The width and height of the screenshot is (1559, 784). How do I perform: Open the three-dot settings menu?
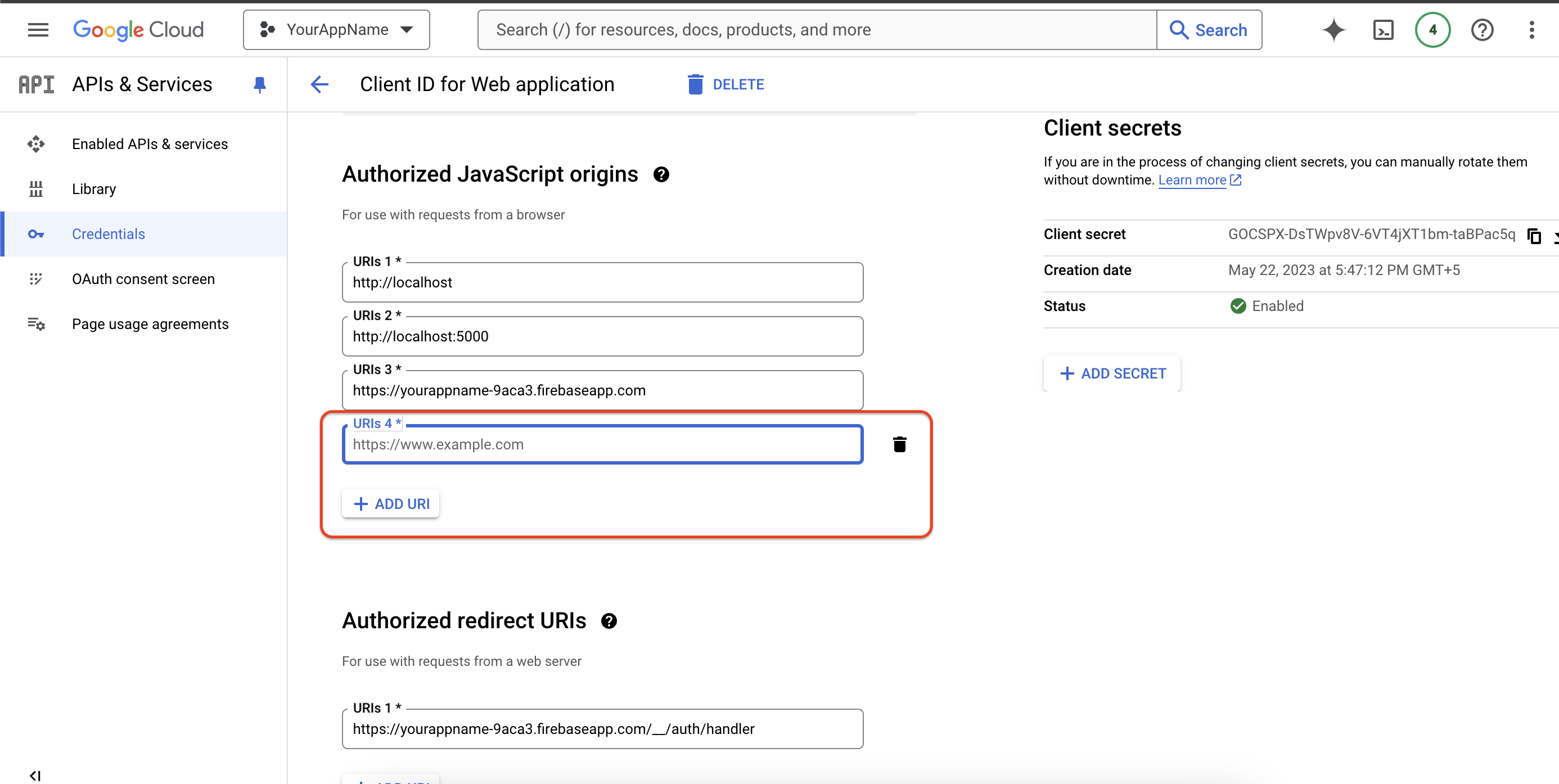1531,30
